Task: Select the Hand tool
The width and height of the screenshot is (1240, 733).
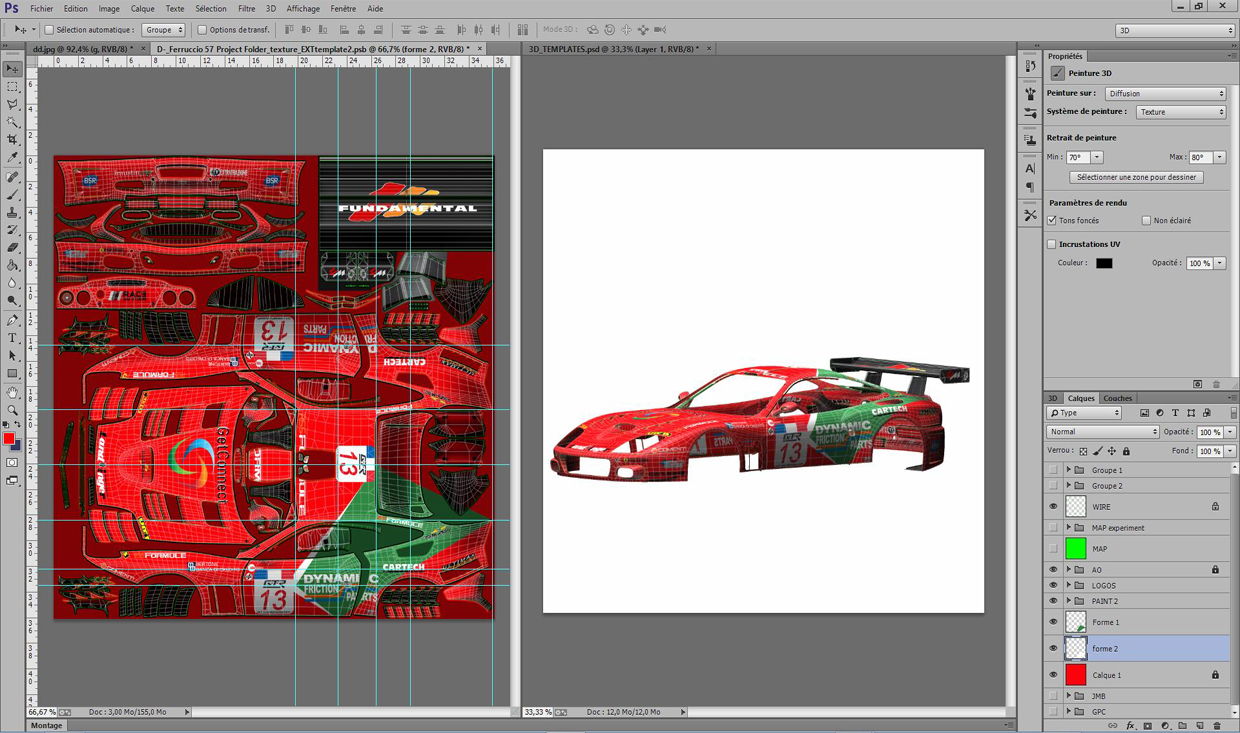Action: point(12,393)
